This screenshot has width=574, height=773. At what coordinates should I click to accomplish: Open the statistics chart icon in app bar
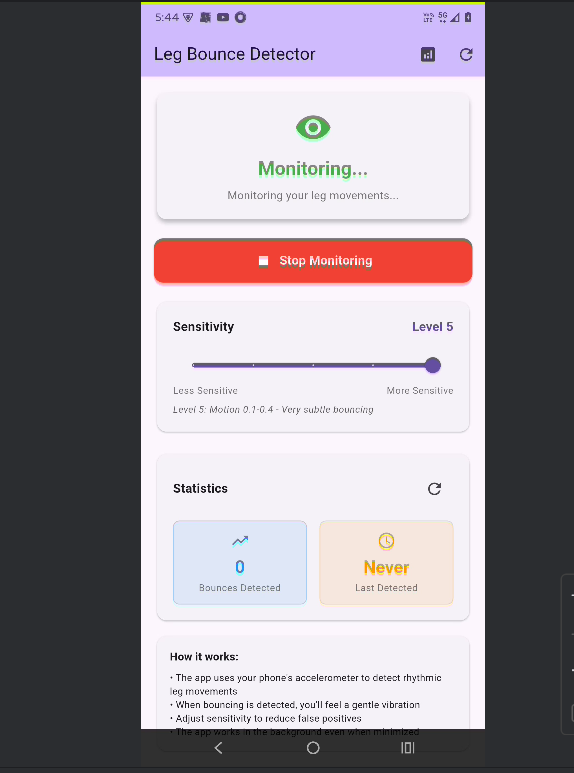(428, 55)
